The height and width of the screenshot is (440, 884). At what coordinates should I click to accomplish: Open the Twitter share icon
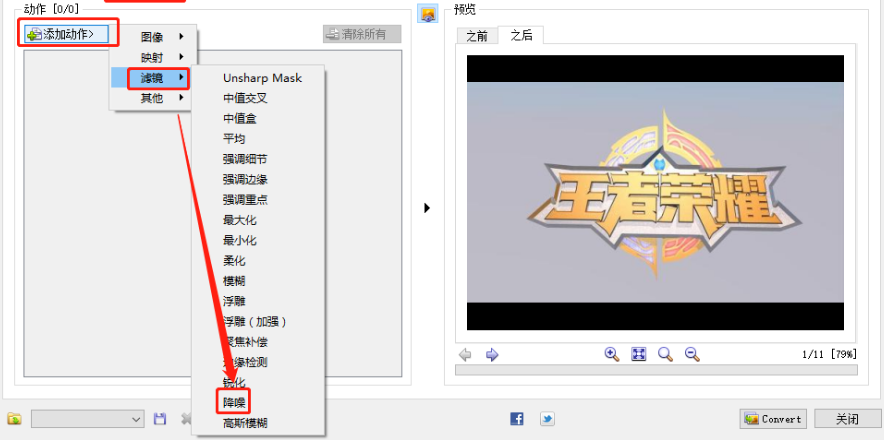coord(547,419)
